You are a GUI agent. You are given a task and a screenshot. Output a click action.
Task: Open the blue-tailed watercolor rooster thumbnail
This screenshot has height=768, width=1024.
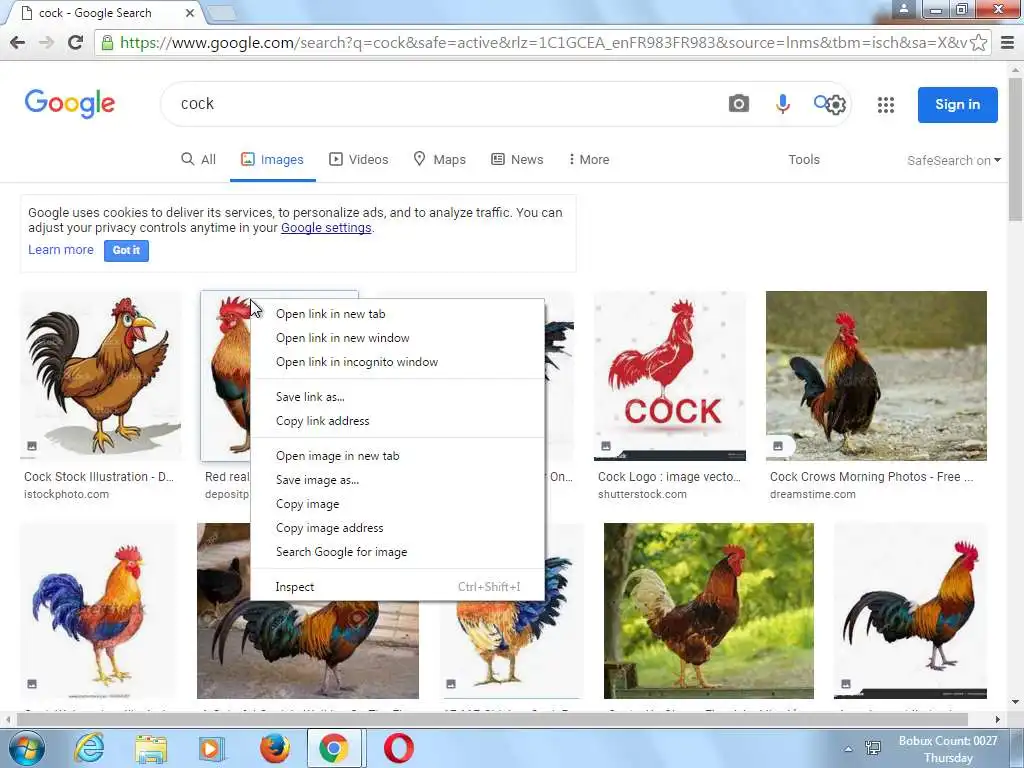click(x=98, y=611)
